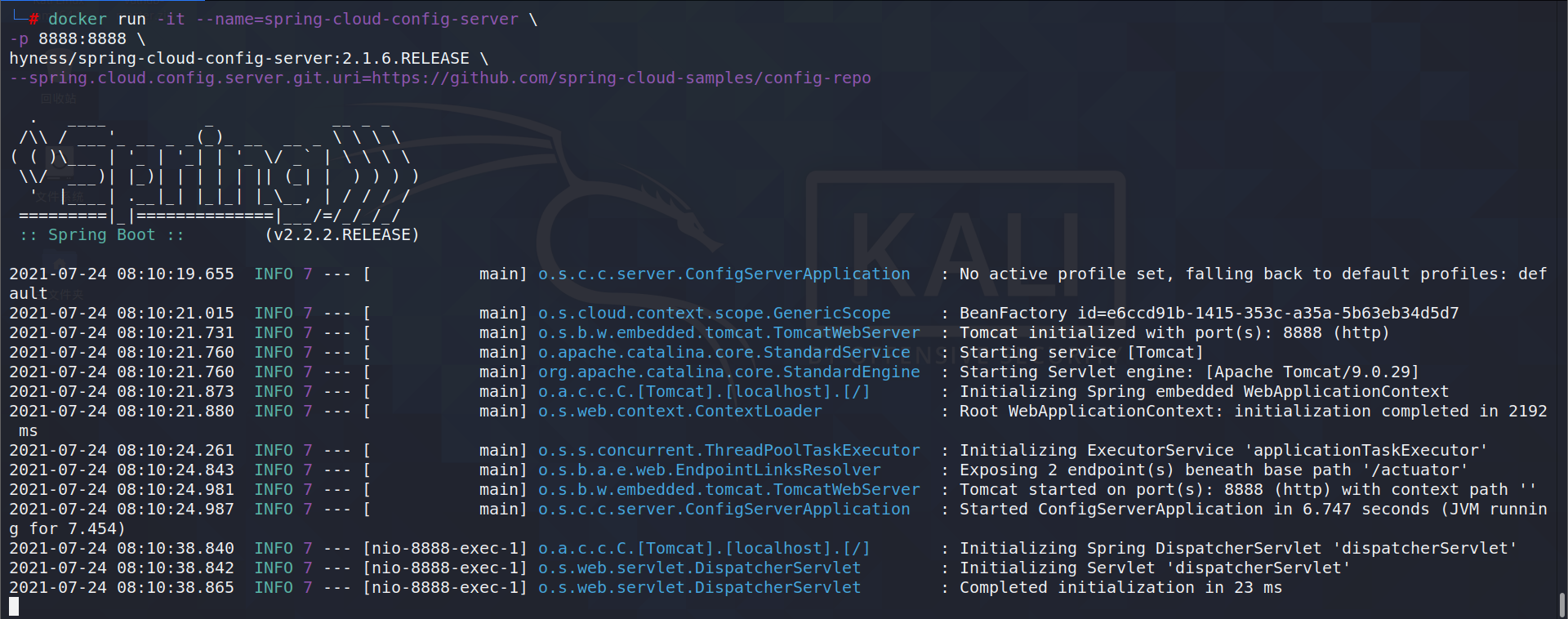Click 'o.s.cloud.context.scope.GenericScope' logger name
Image resolution: width=1568 pixels, height=619 pixels.
tap(715, 314)
